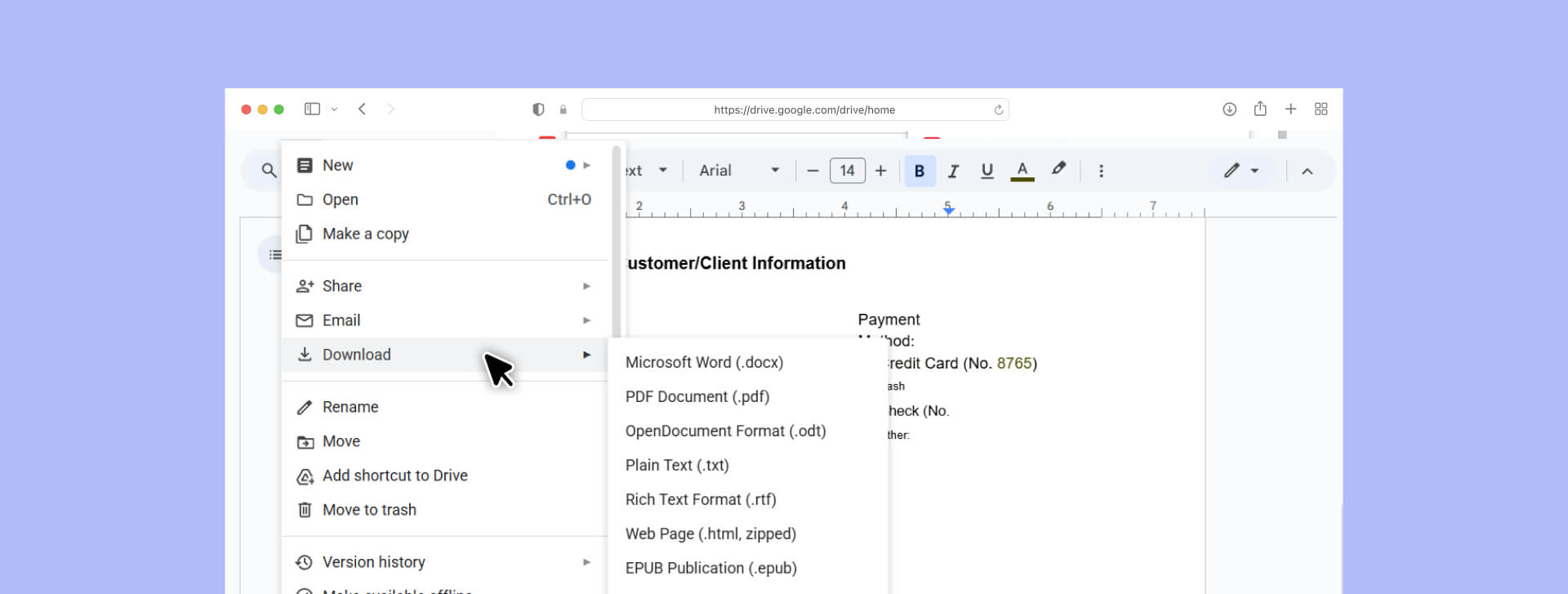Open the text style dropdown arrow
The height and width of the screenshot is (594, 1568).
[662, 170]
